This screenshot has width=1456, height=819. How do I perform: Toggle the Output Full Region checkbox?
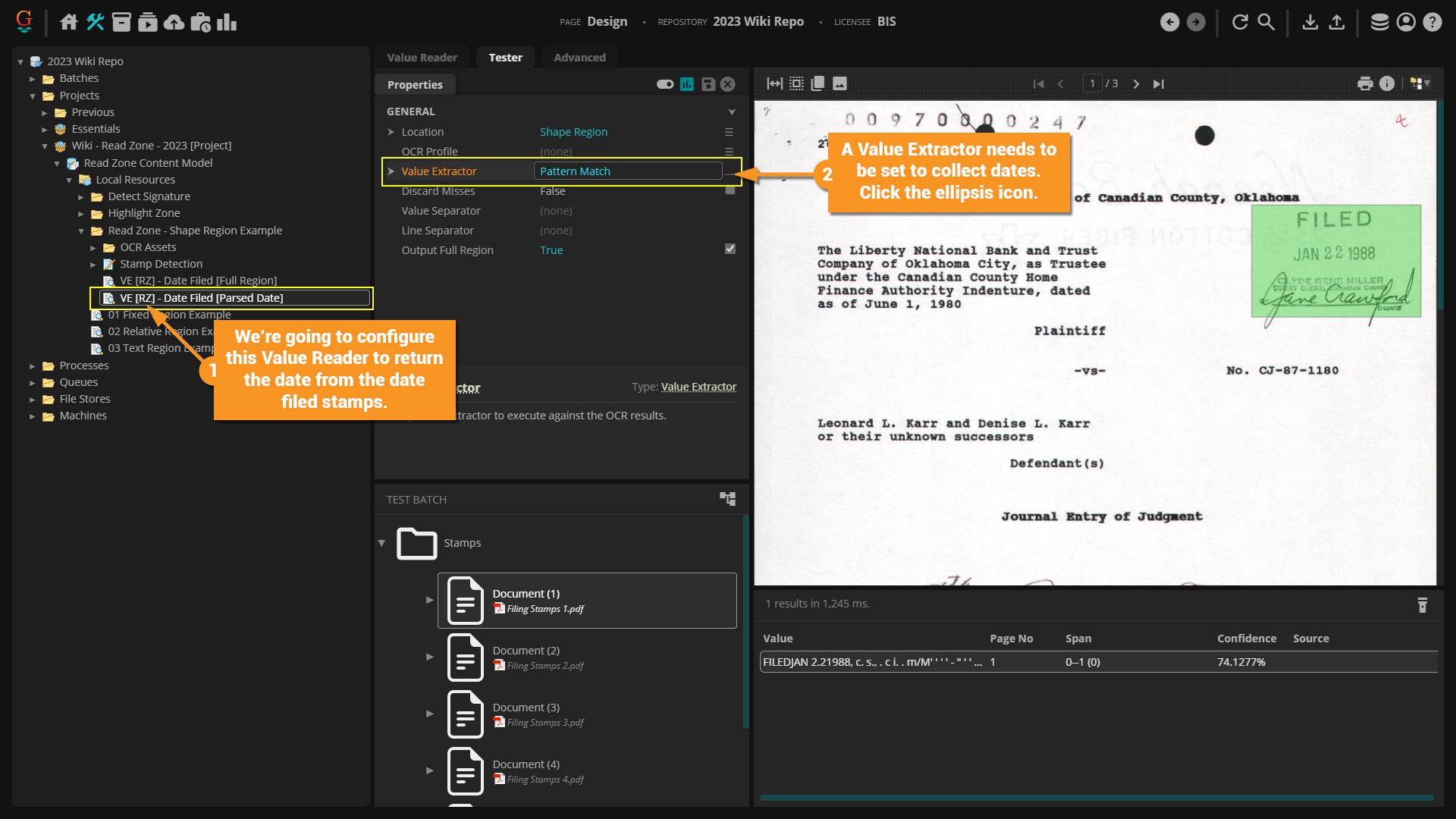(x=730, y=249)
